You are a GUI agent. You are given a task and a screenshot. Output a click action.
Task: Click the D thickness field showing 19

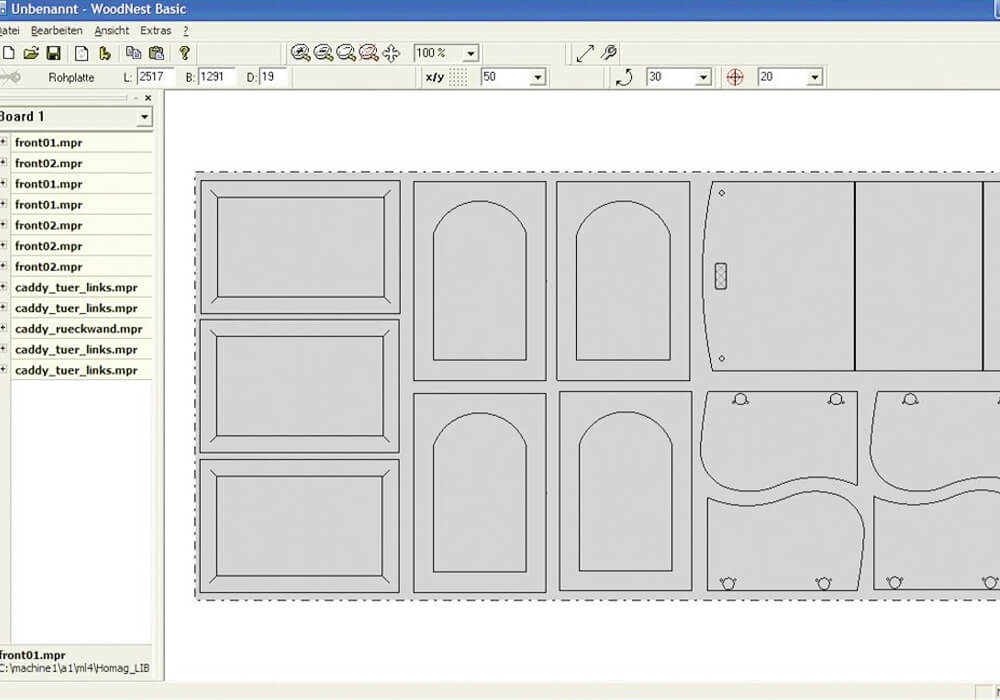275,77
